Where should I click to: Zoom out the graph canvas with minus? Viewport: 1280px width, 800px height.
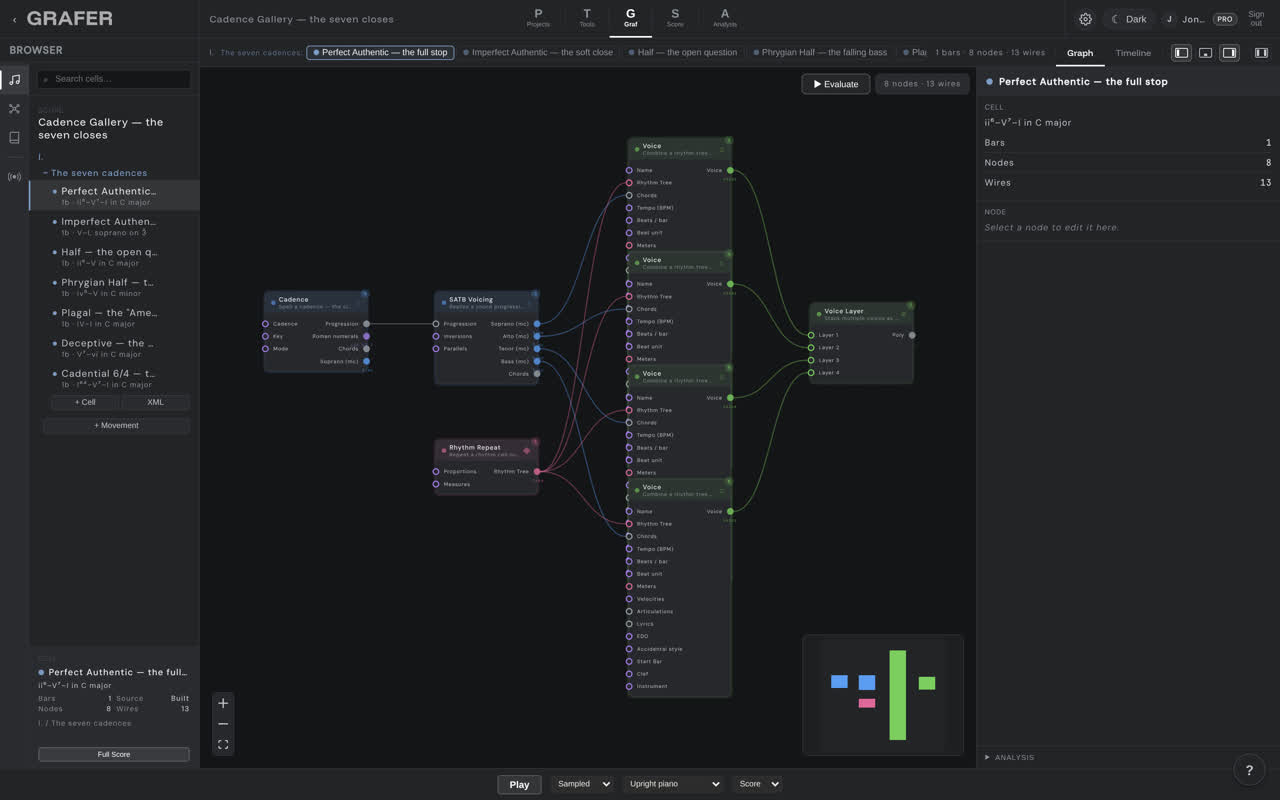coord(223,724)
